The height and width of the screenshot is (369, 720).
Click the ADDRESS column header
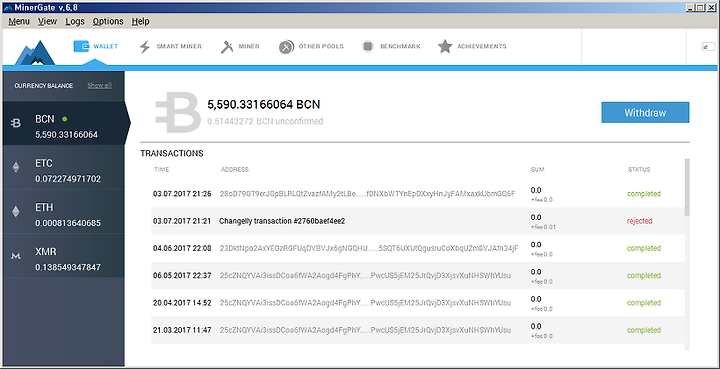235,170
